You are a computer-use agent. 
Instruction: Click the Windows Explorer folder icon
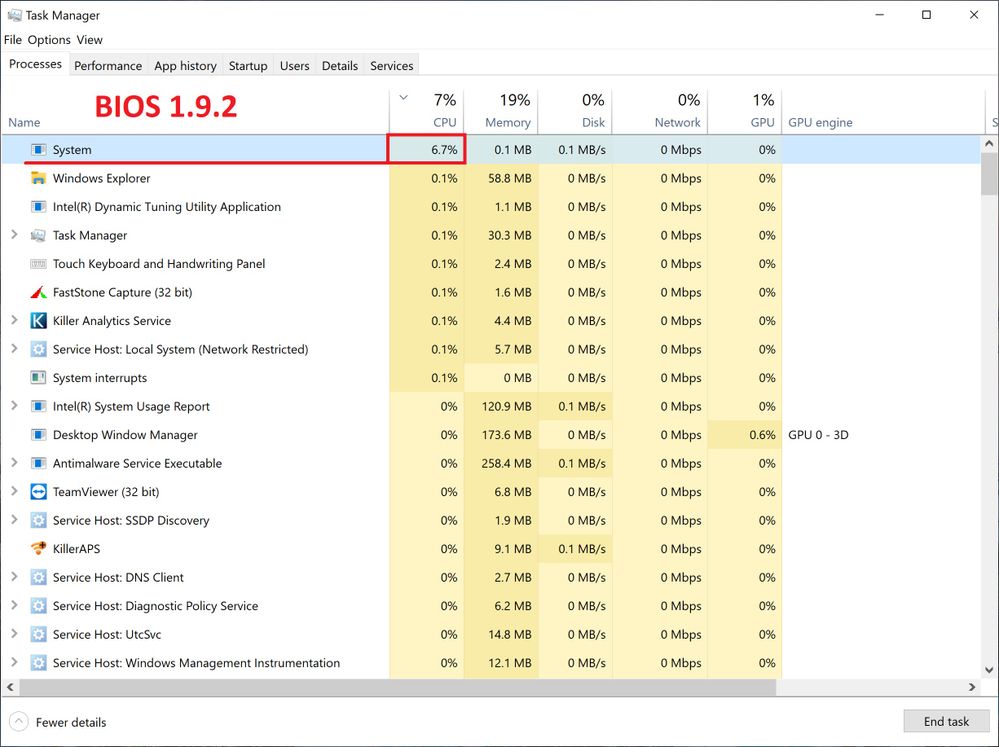click(x=38, y=178)
